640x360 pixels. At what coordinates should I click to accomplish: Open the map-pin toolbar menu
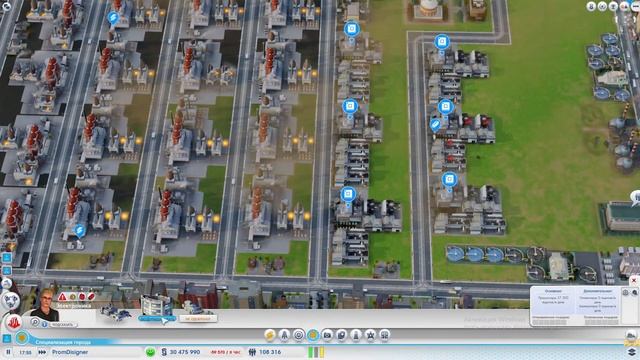click(x=342, y=335)
